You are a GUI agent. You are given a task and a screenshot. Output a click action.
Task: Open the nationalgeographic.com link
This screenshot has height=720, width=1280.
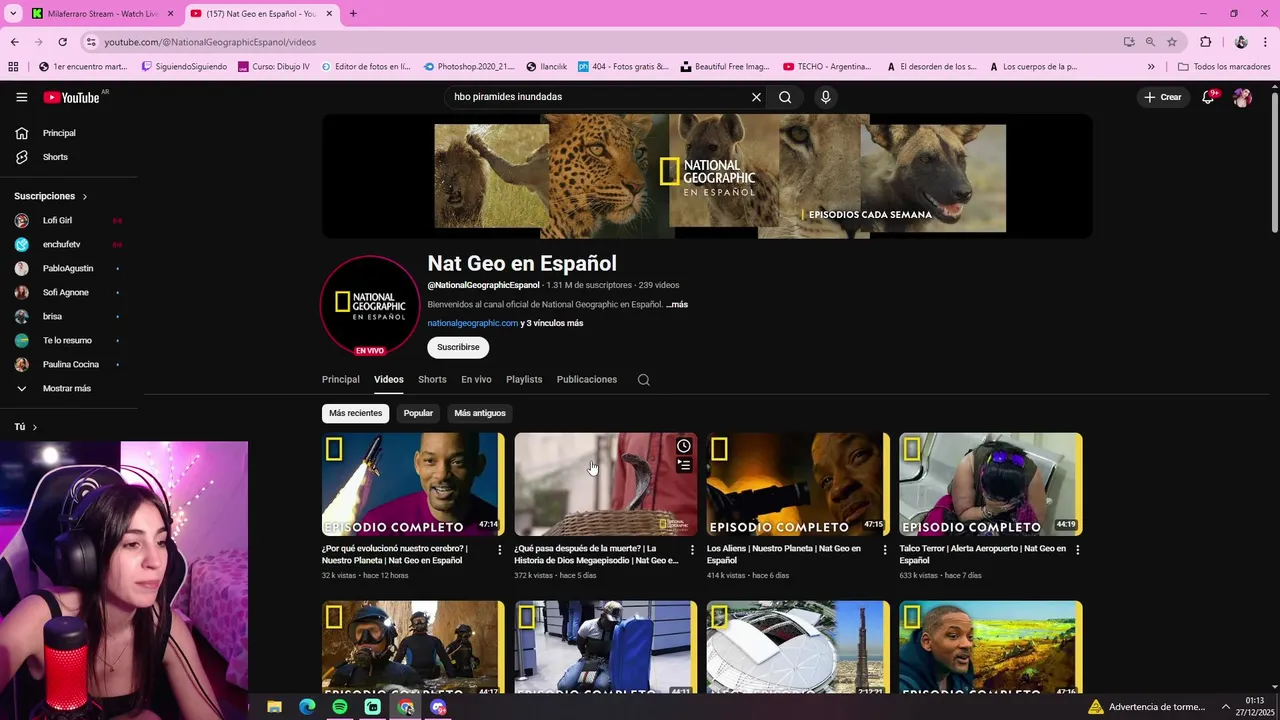(x=473, y=323)
